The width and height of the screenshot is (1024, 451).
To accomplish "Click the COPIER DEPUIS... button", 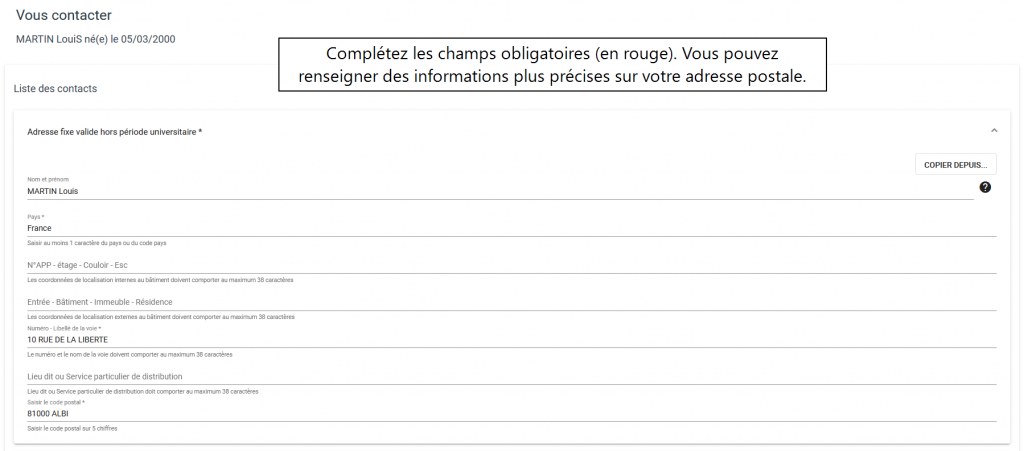I will click(955, 165).
